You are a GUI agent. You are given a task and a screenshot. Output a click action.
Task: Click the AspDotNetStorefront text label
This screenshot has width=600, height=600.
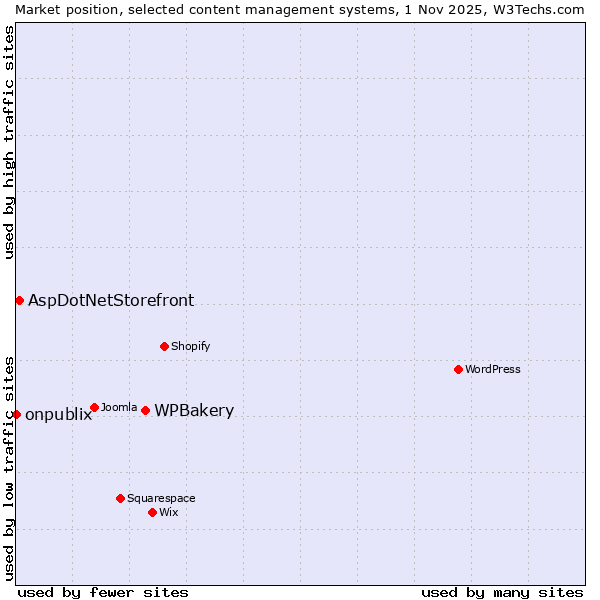point(111,300)
